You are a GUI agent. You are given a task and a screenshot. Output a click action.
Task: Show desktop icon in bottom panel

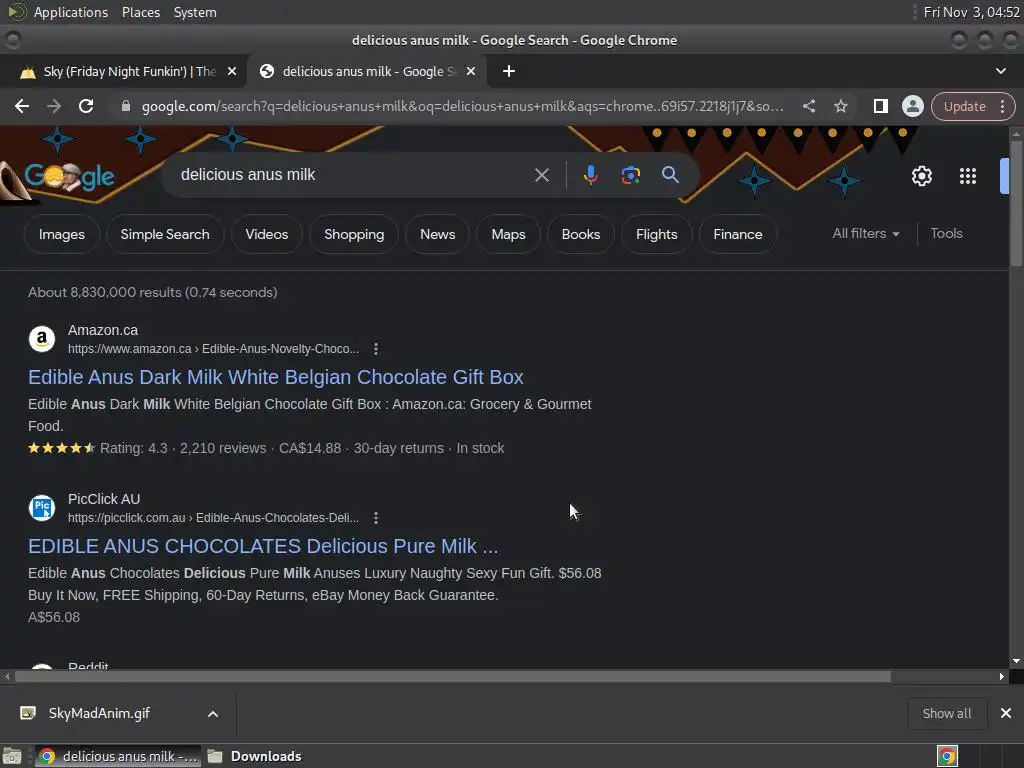(12, 756)
